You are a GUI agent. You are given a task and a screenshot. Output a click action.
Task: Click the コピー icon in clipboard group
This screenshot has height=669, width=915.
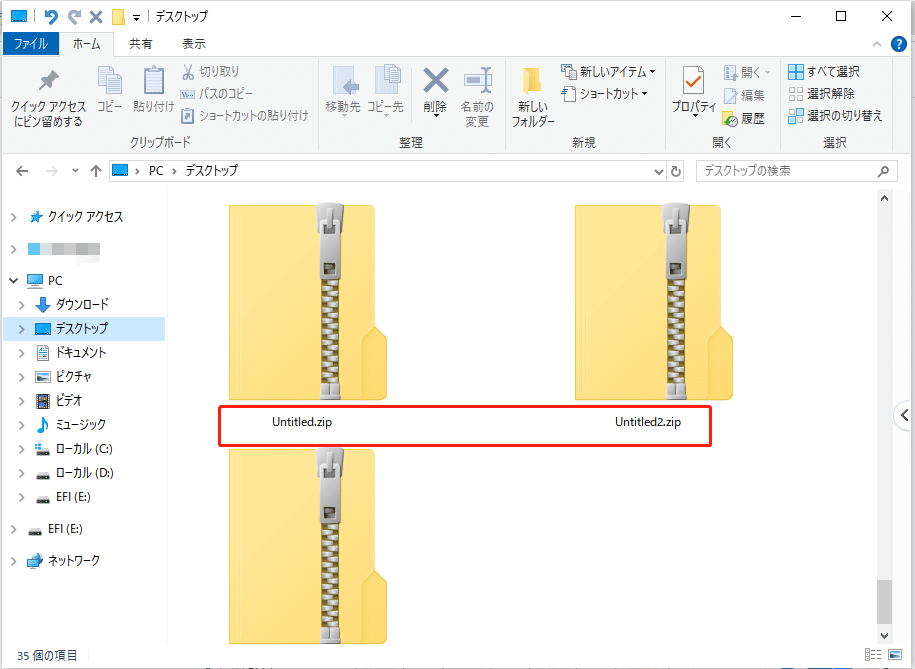coord(110,81)
